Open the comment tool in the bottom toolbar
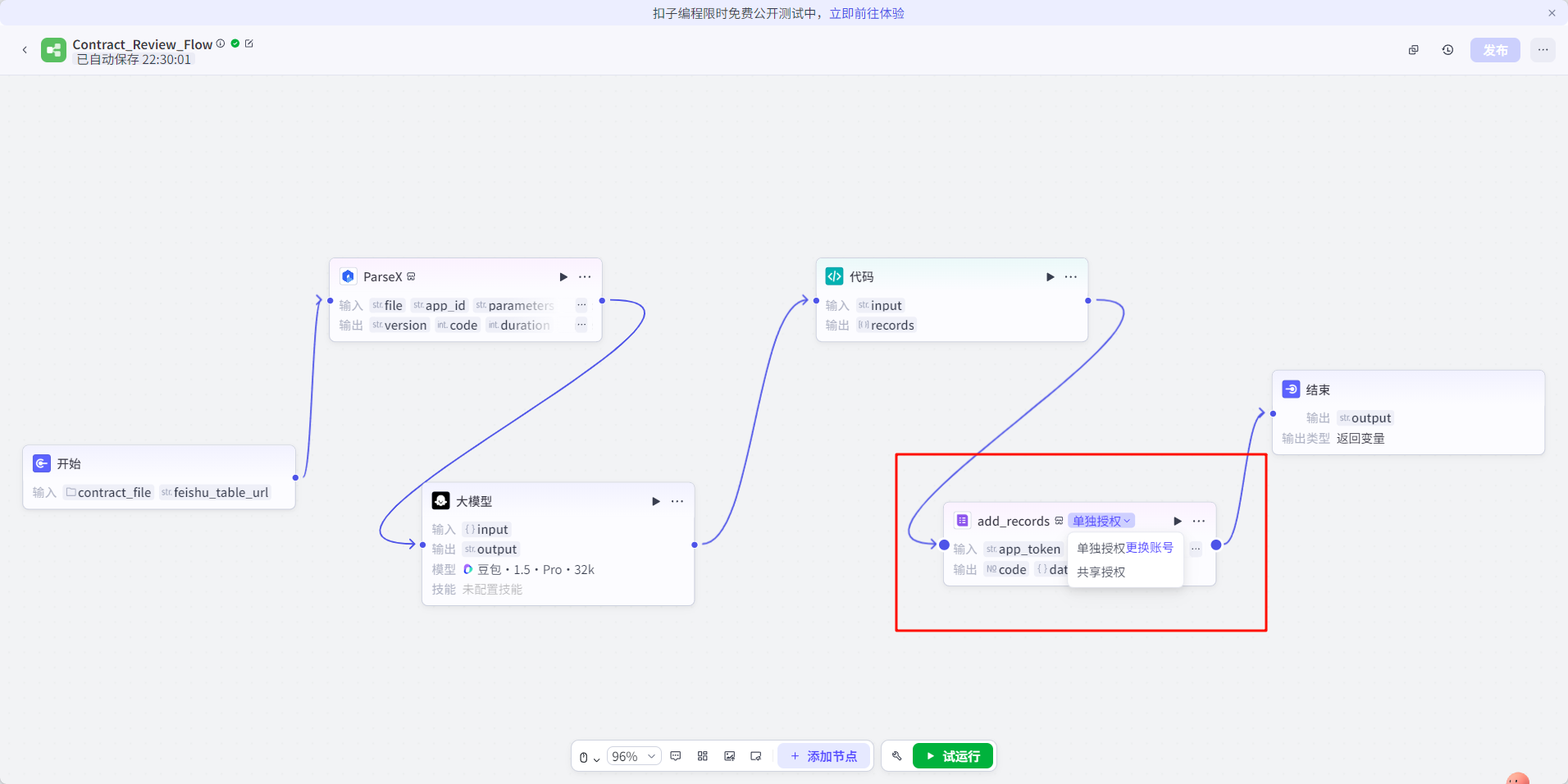Screen dimensions: 1568x784 tap(675, 755)
